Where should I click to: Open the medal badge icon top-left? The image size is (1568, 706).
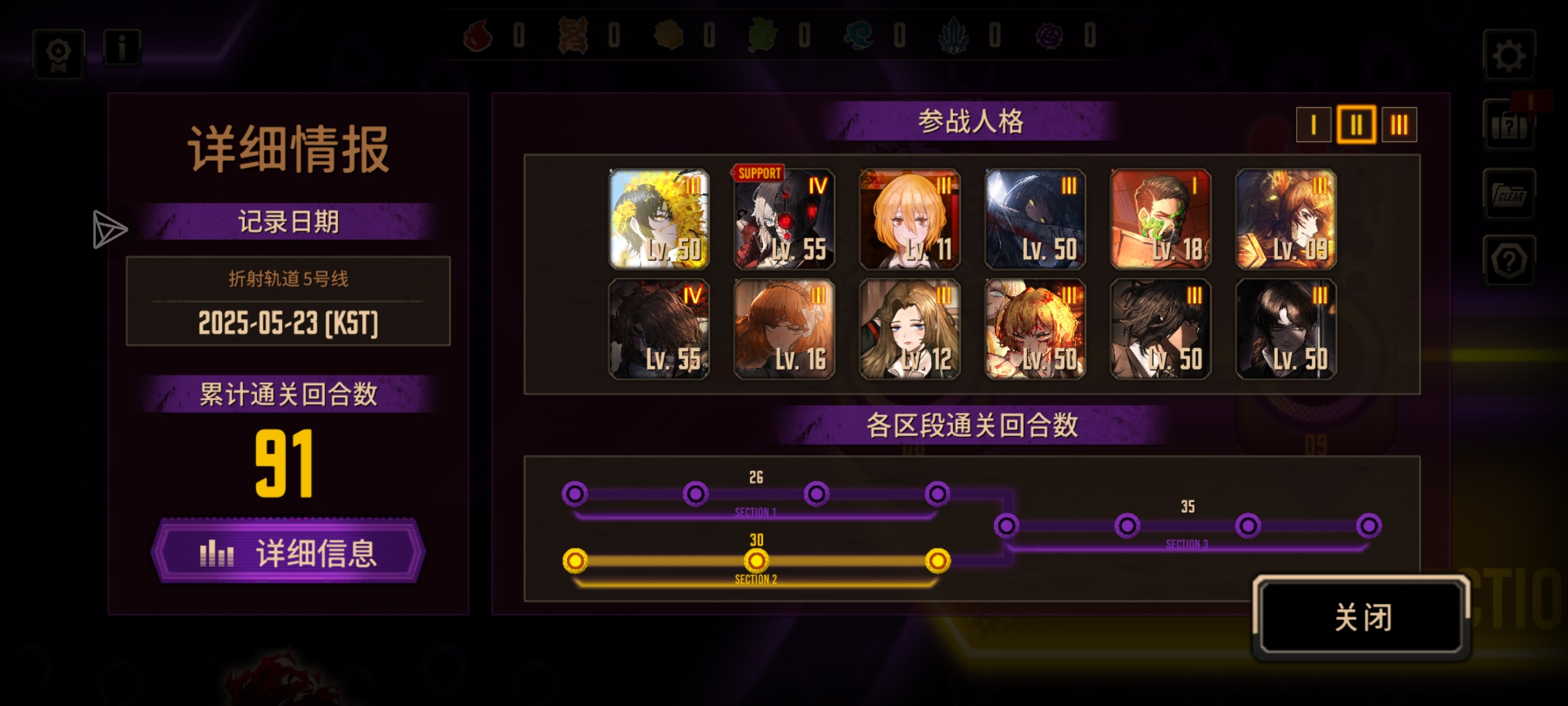(59, 55)
